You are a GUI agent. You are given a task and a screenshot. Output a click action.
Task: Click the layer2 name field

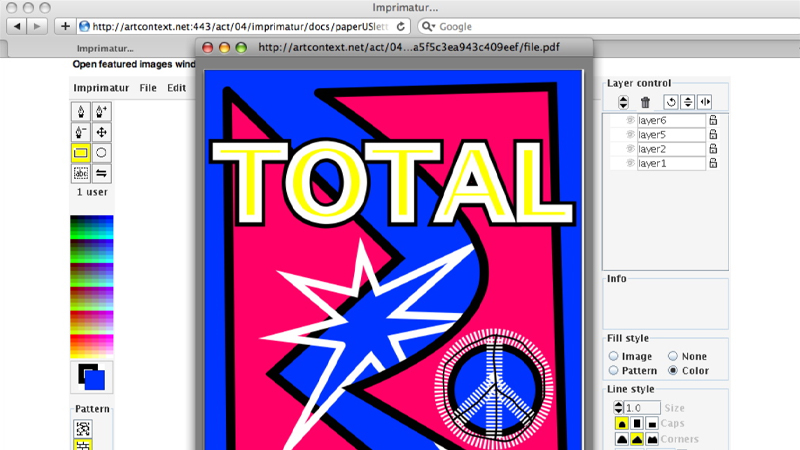click(x=671, y=149)
